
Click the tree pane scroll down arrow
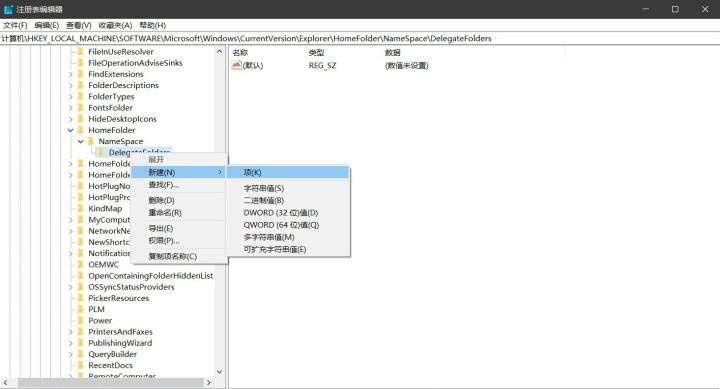point(219,372)
